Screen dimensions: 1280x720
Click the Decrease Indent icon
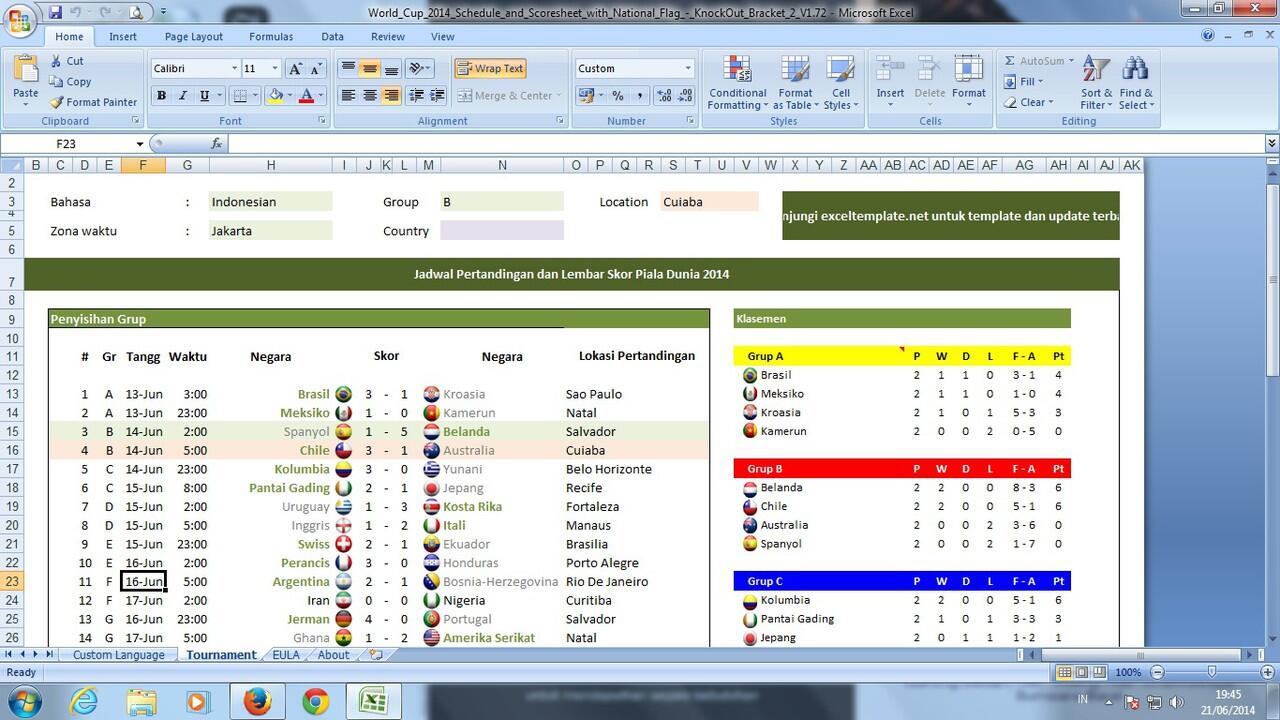pos(418,96)
